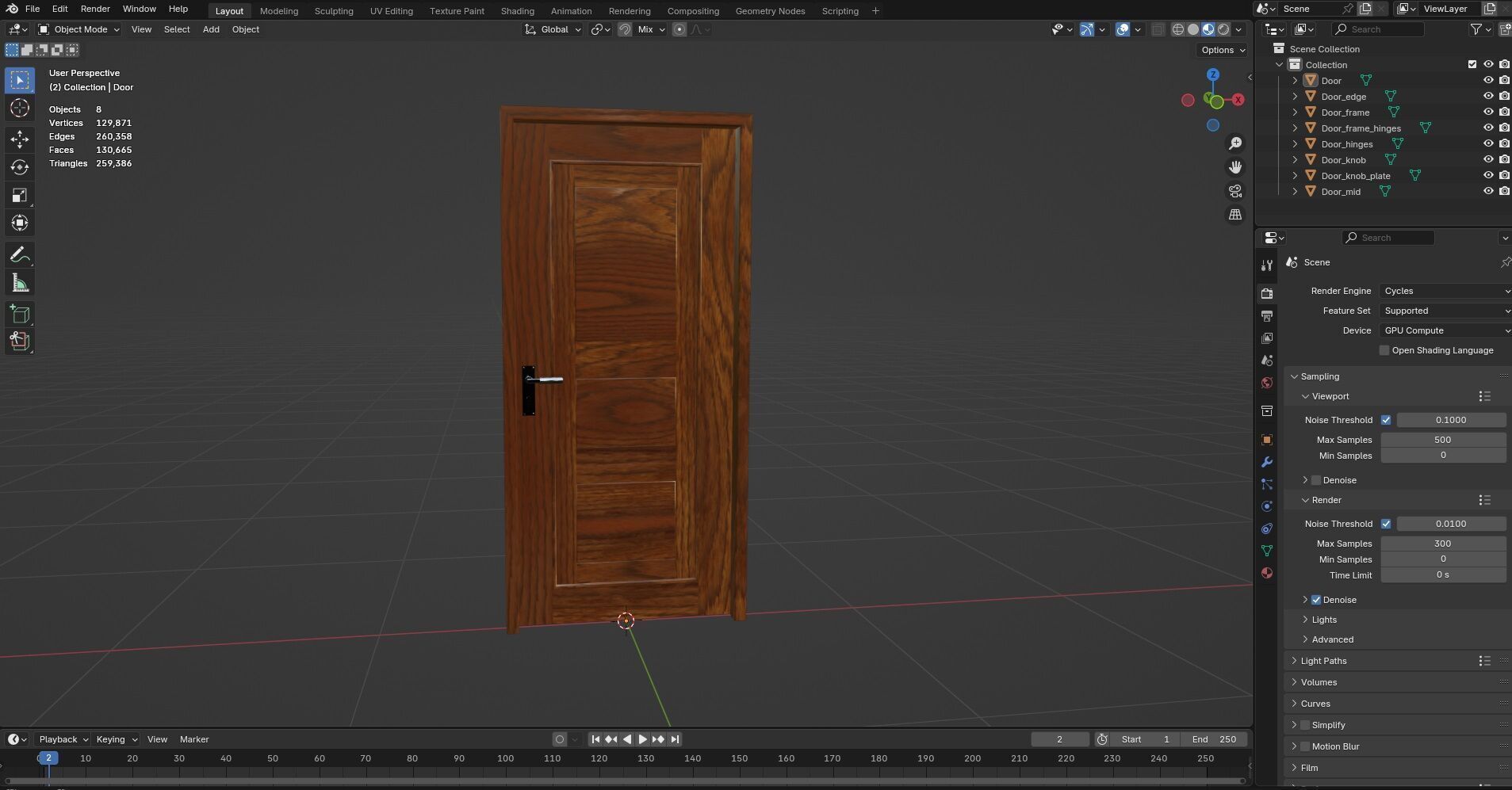Enable Open Shading Language checkbox
This screenshot has height=790, width=1512.
(1384, 350)
